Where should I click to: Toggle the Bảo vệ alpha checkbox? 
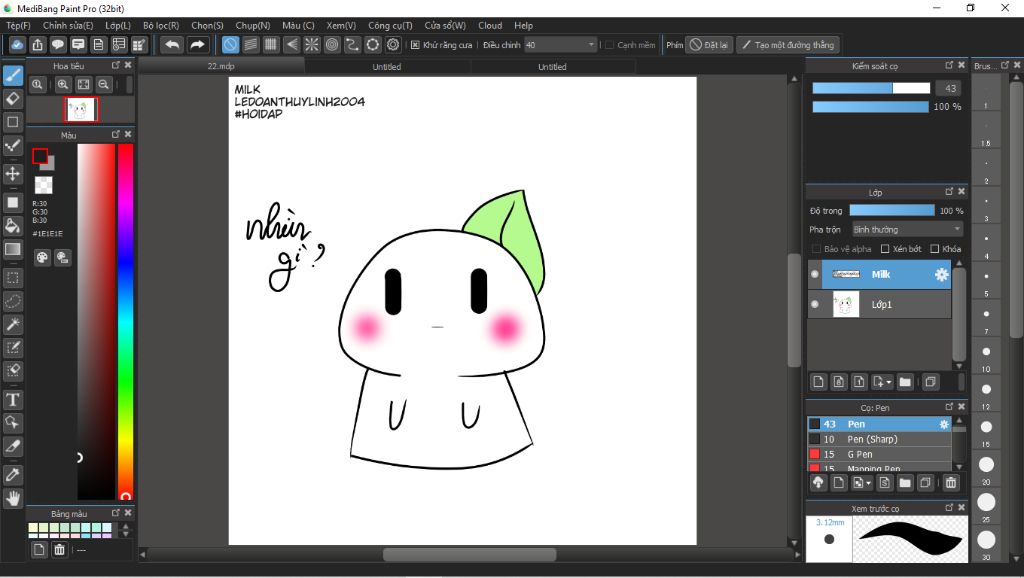[816, 249]
